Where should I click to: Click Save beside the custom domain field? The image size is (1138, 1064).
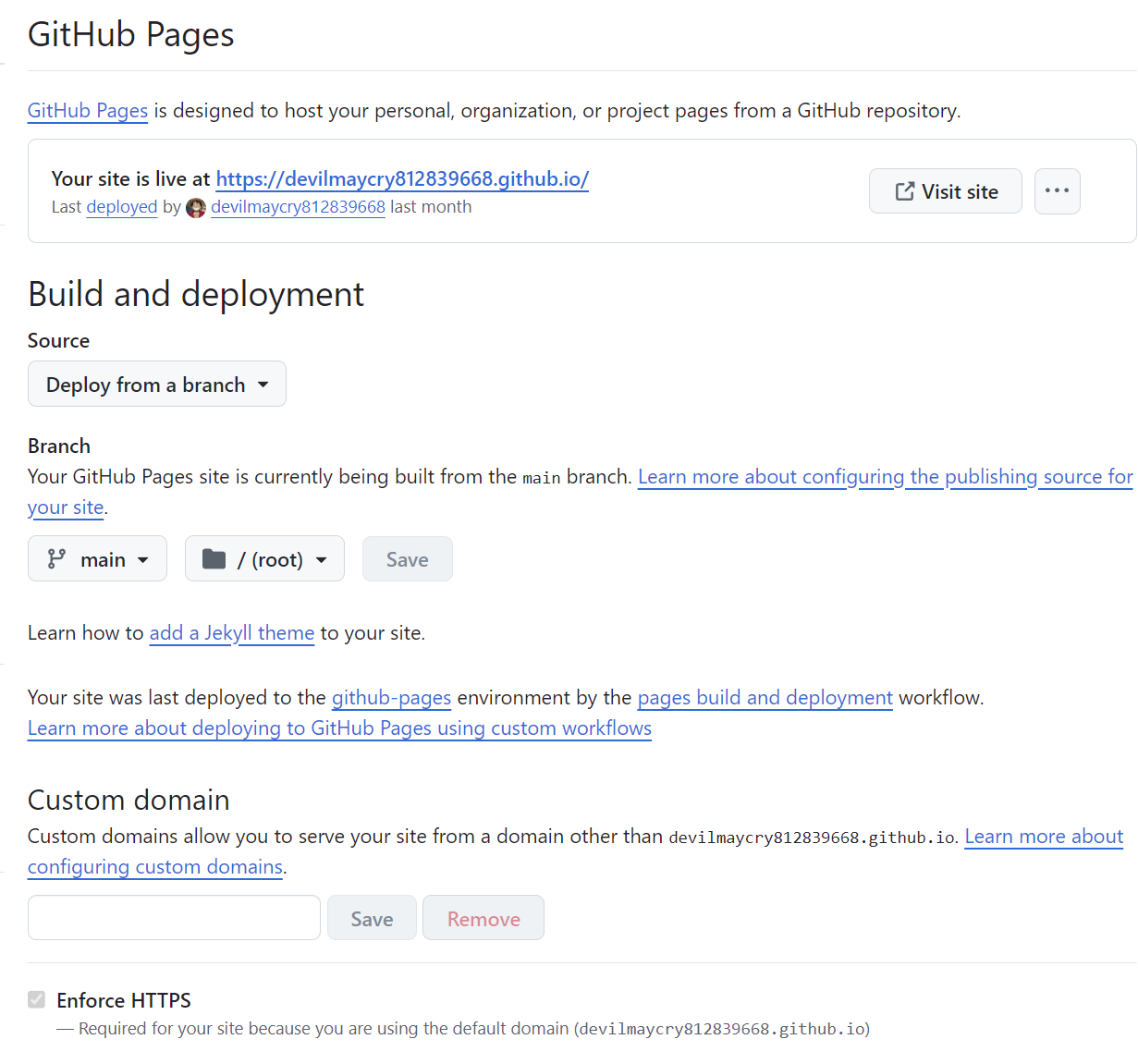[x=372, y=918]
